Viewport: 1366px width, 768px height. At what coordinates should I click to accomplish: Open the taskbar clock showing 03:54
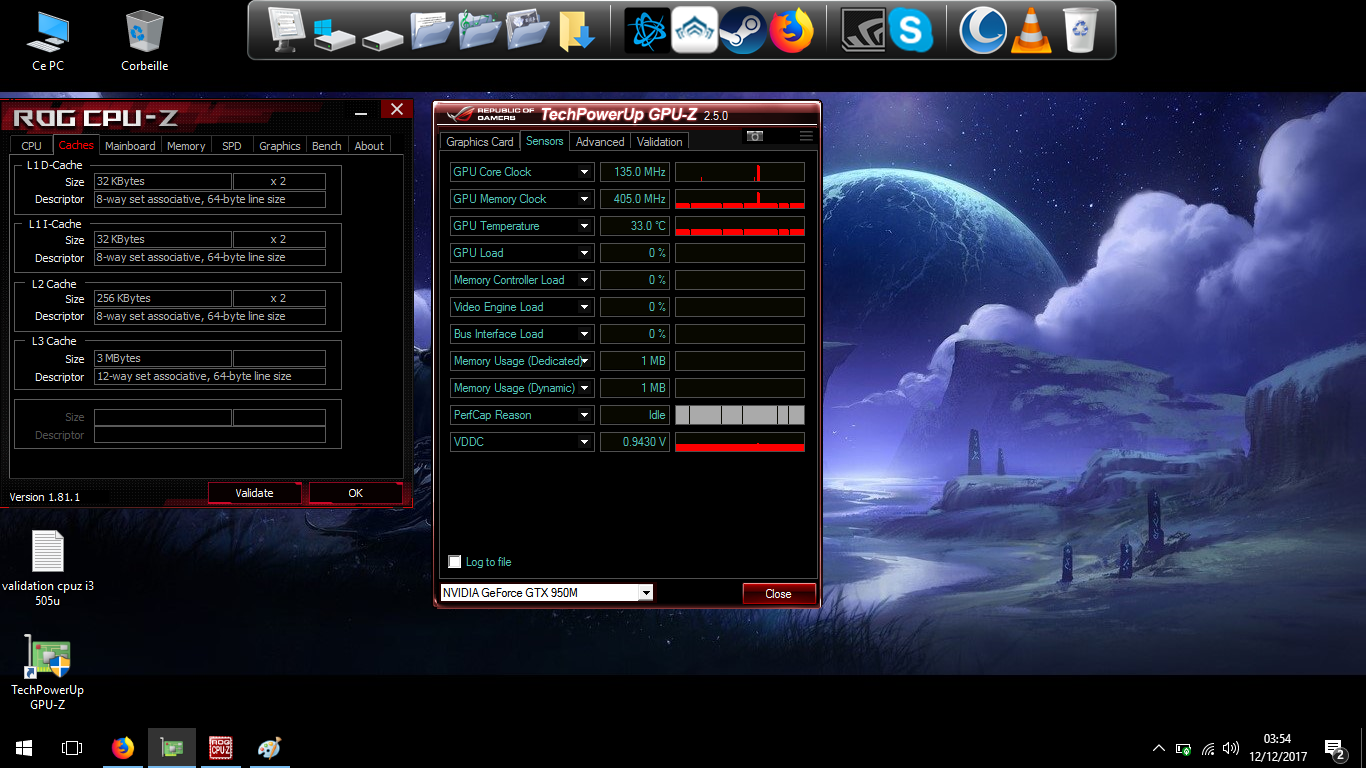[1277, 748]
